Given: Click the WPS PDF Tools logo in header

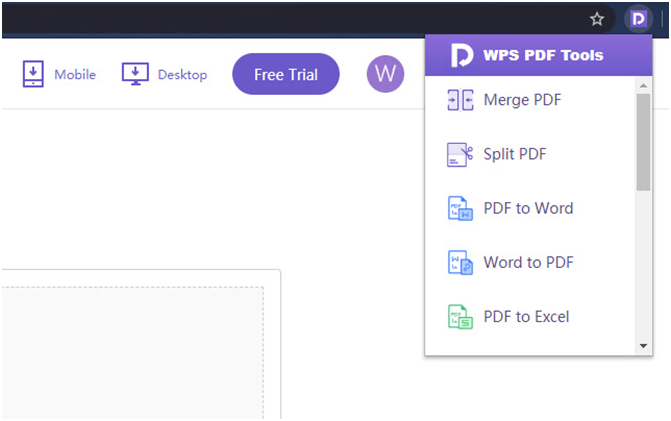Looking at the screenshot, I should [462, 55].
